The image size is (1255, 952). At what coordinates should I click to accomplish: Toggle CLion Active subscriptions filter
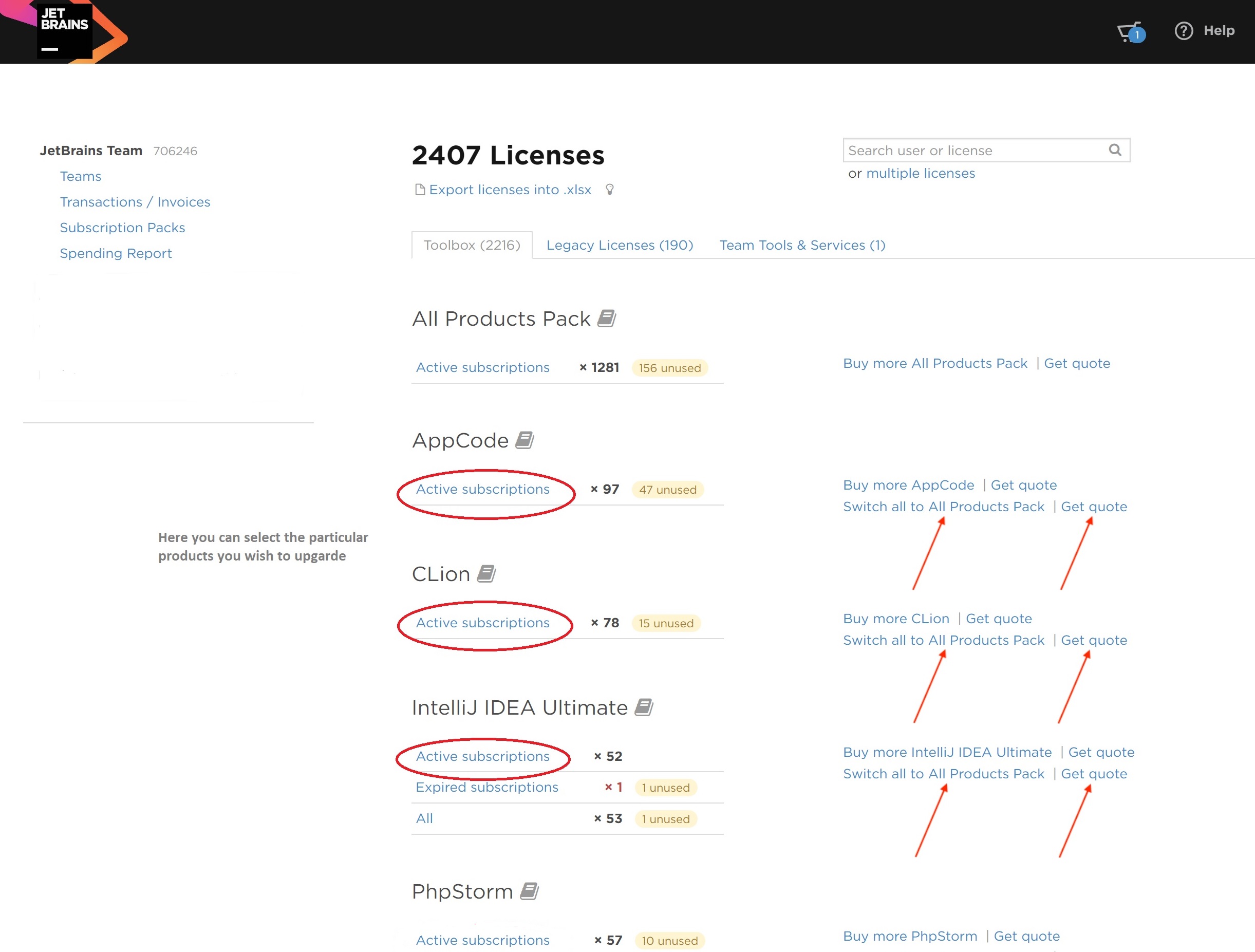(x=483, y=622)
